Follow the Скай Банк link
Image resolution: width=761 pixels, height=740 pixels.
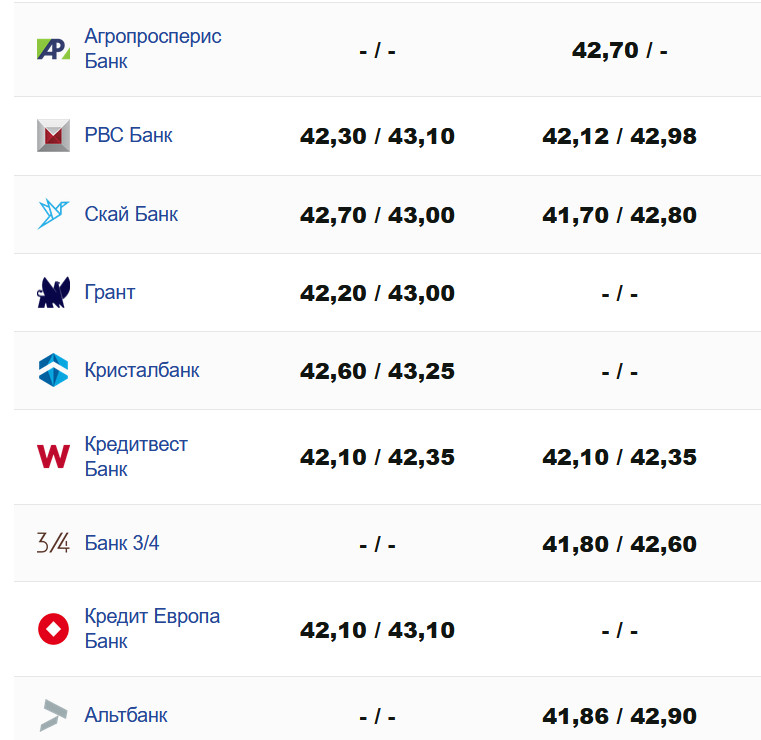click(x=131, y=214)
